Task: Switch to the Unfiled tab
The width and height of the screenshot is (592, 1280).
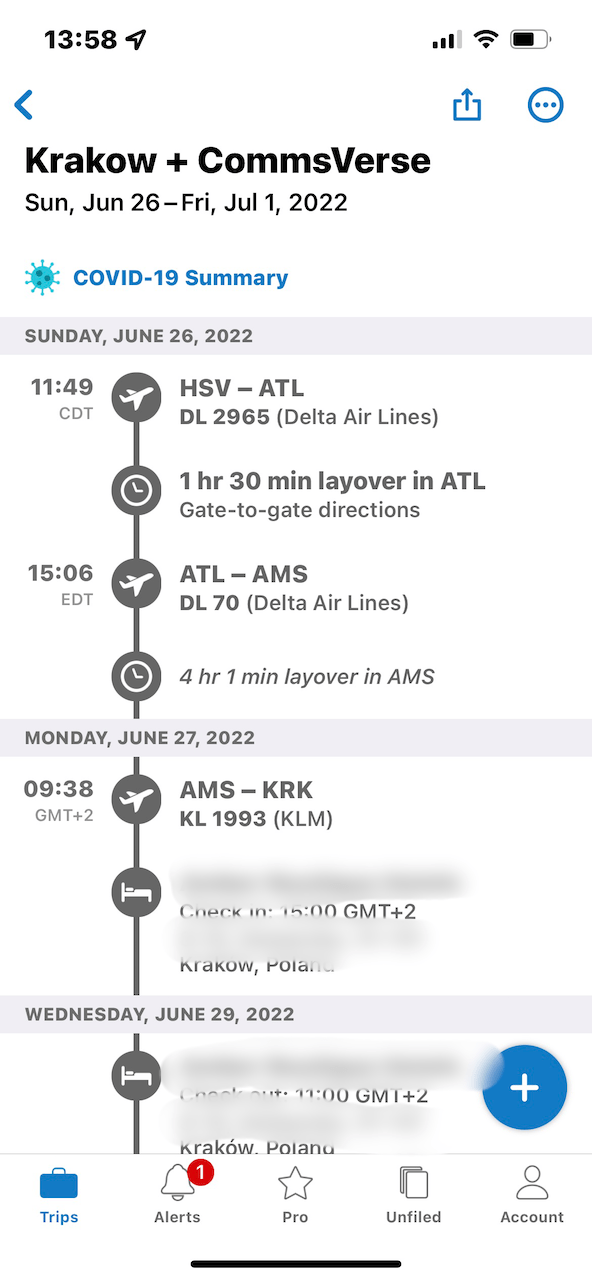Action: [413, 1193]
